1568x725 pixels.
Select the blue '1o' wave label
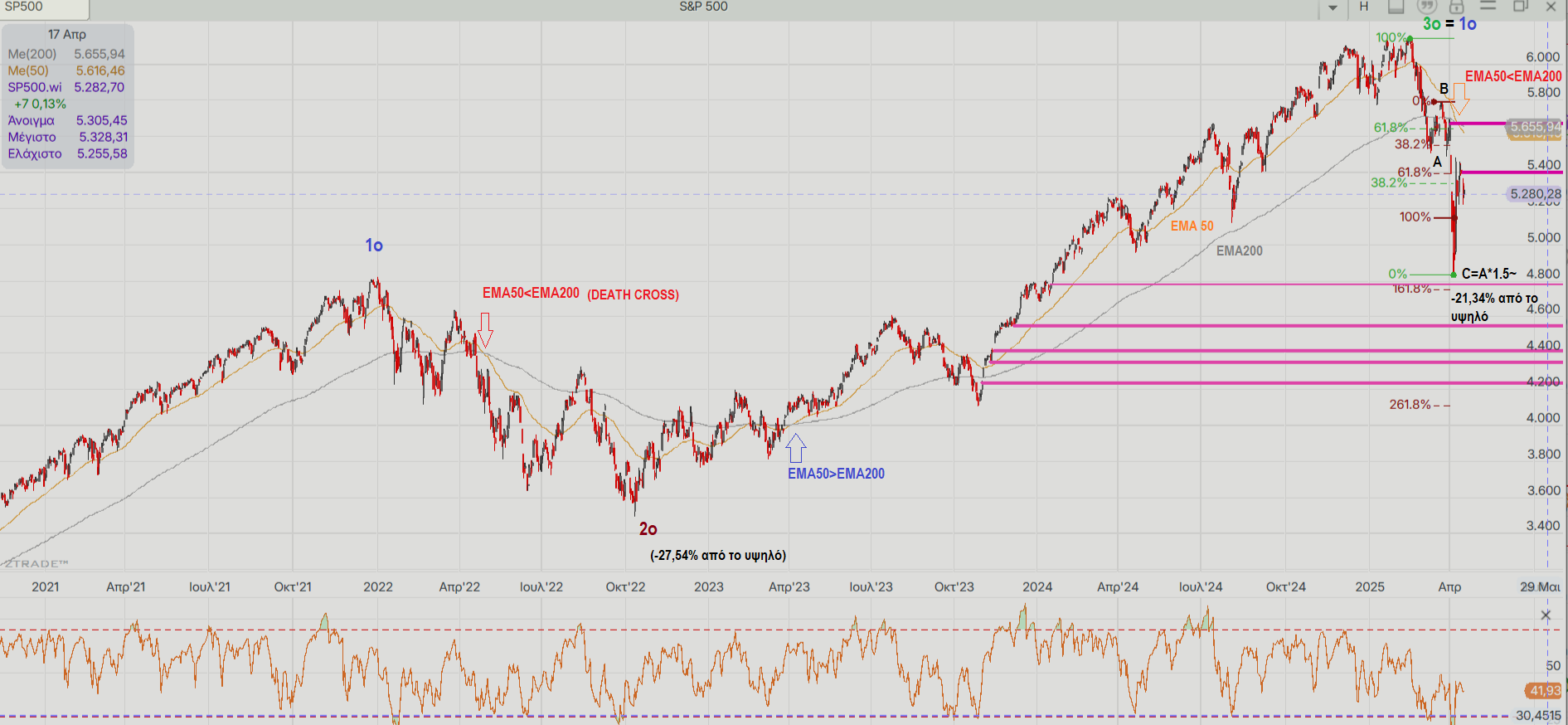[374, 246]
